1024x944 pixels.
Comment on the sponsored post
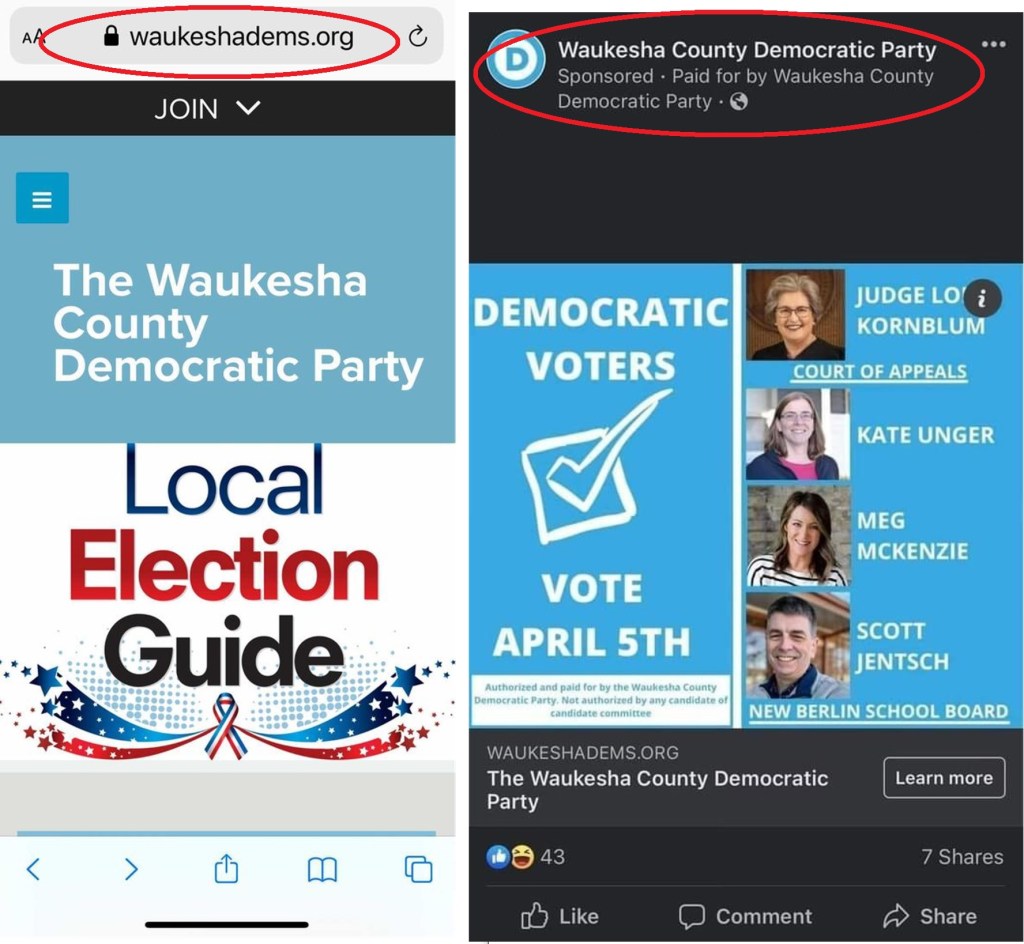pos(745,916)
